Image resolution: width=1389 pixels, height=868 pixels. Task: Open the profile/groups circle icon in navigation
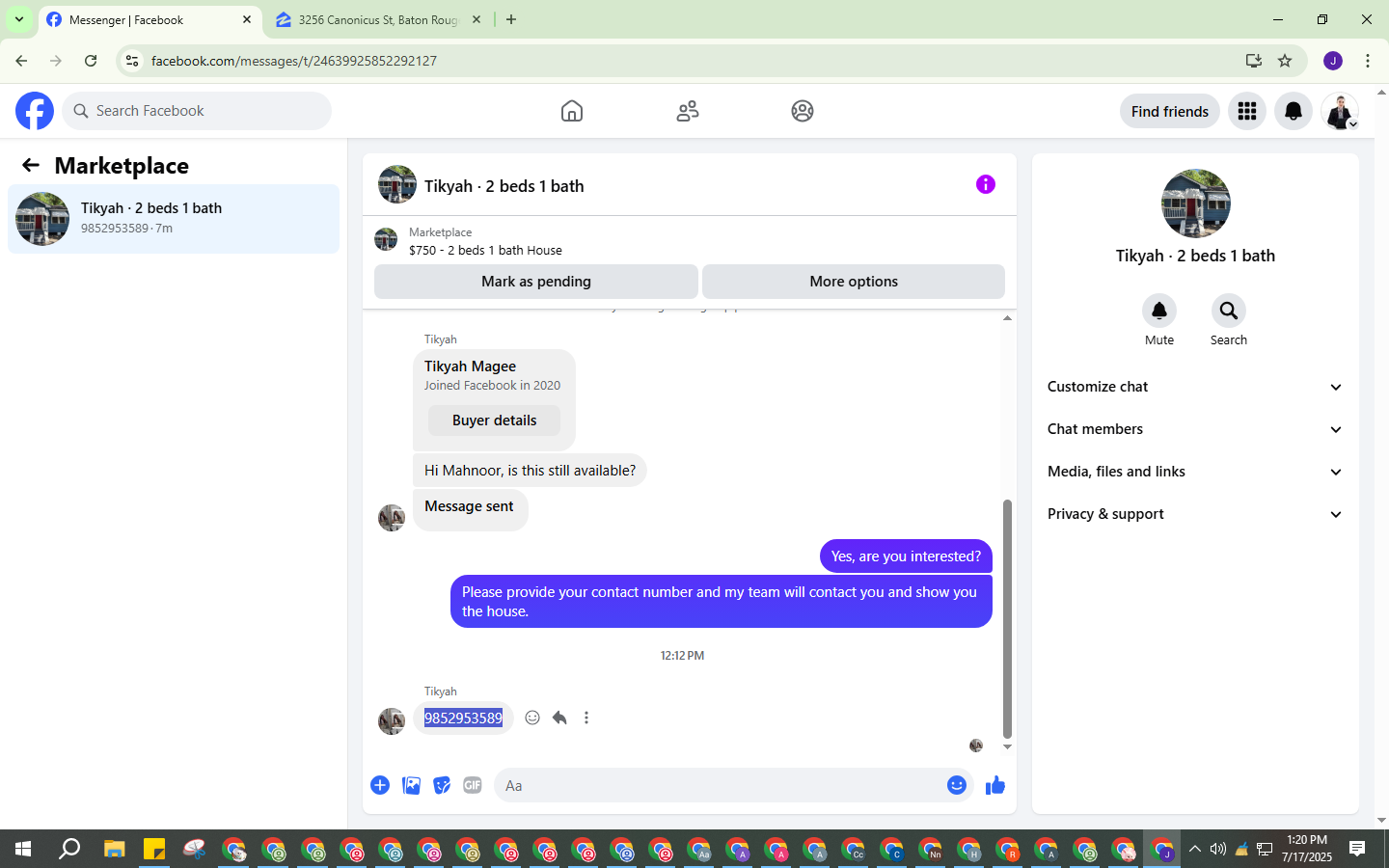pyautogui.click(x=803, y=111)
